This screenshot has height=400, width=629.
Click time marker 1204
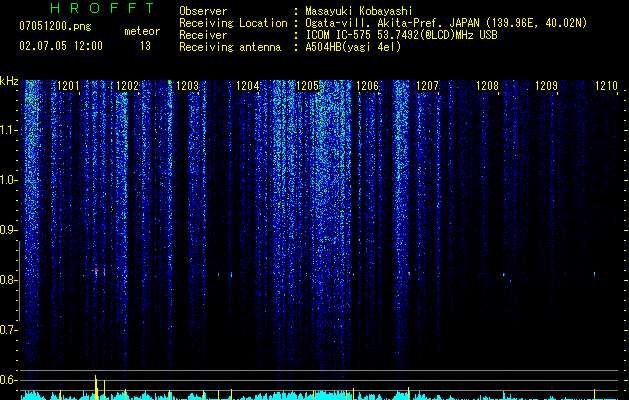[248, 86]
